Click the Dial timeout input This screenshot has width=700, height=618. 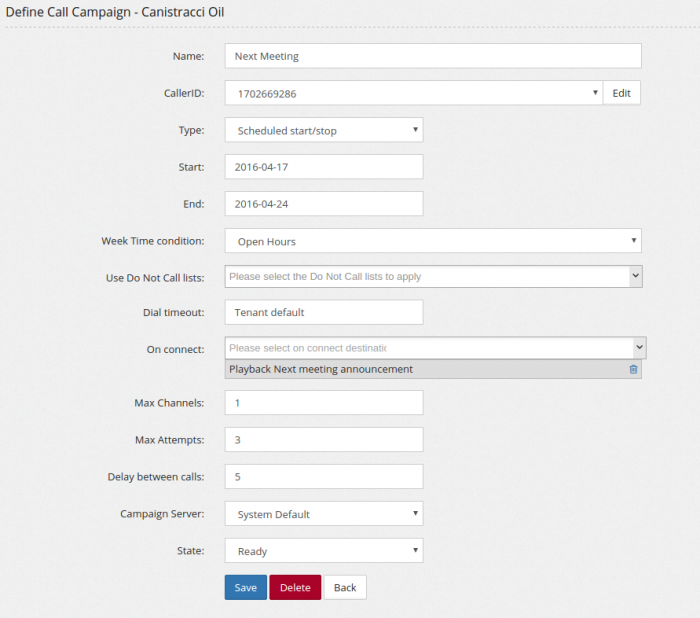point(323,312)
